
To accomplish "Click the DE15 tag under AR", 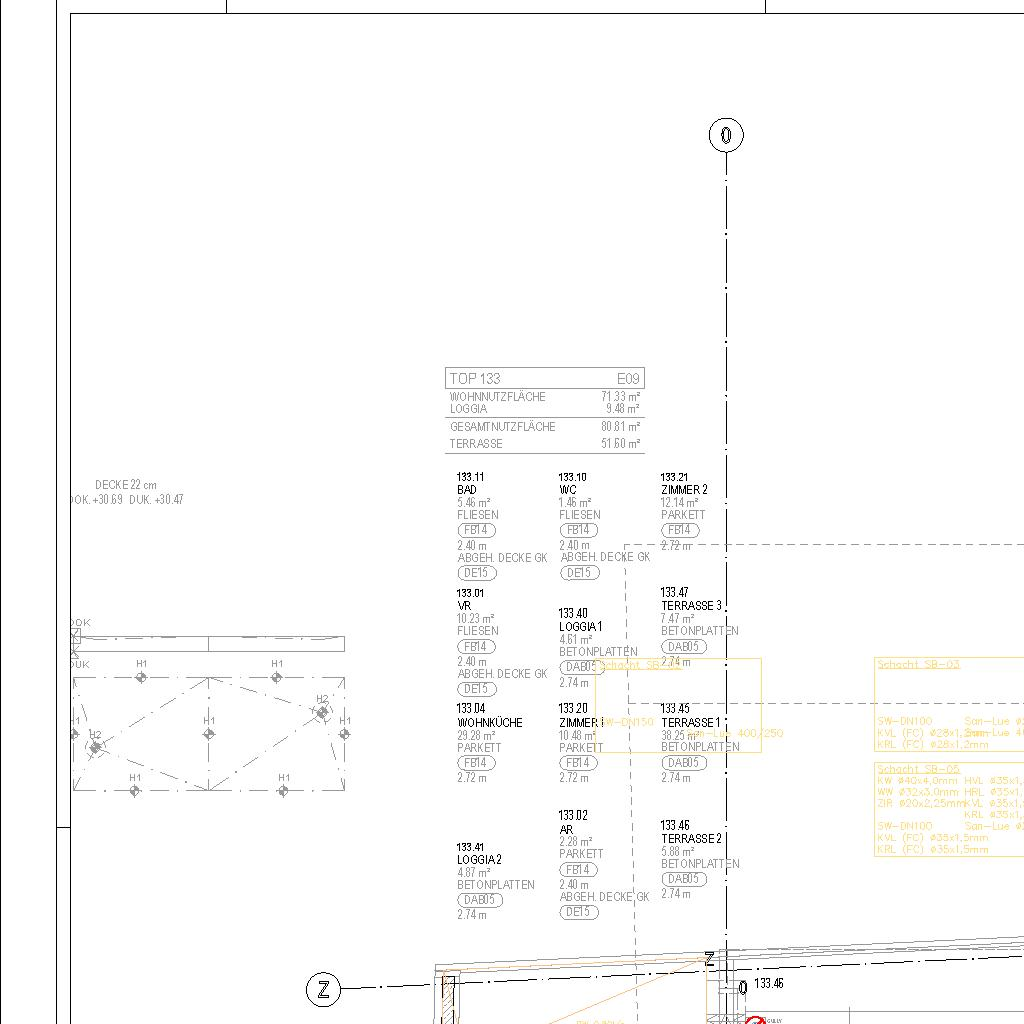I will pos(579,912).
